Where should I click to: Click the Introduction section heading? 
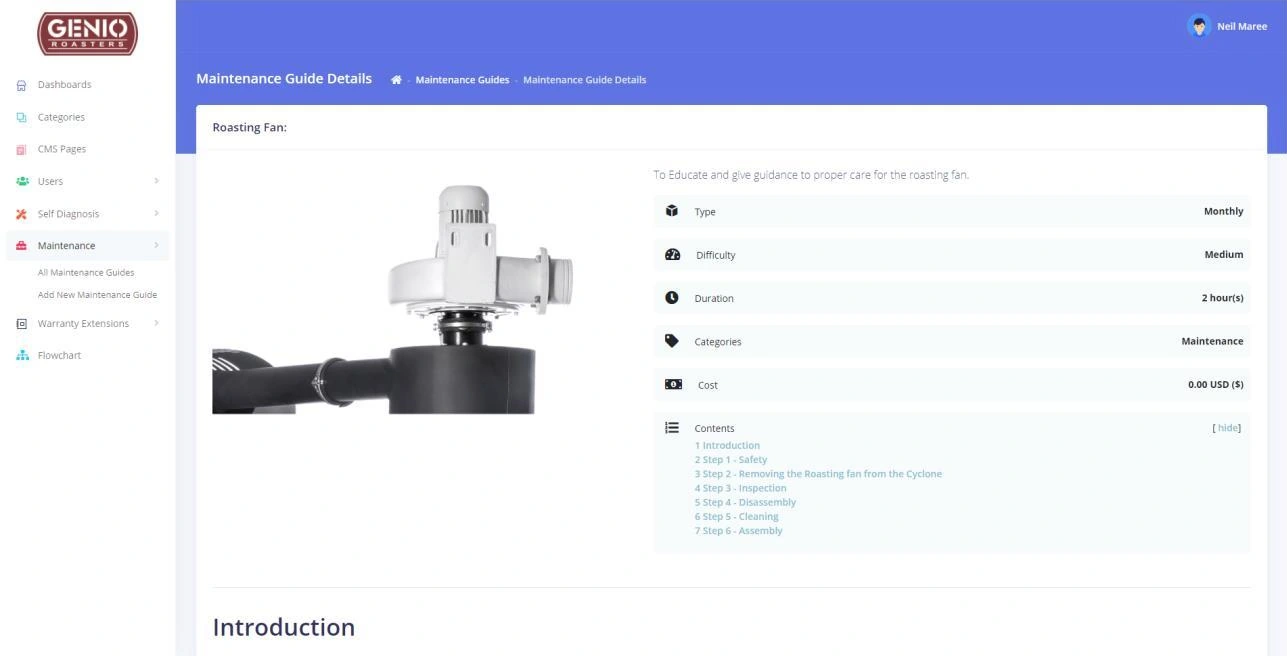coord(284,627)
